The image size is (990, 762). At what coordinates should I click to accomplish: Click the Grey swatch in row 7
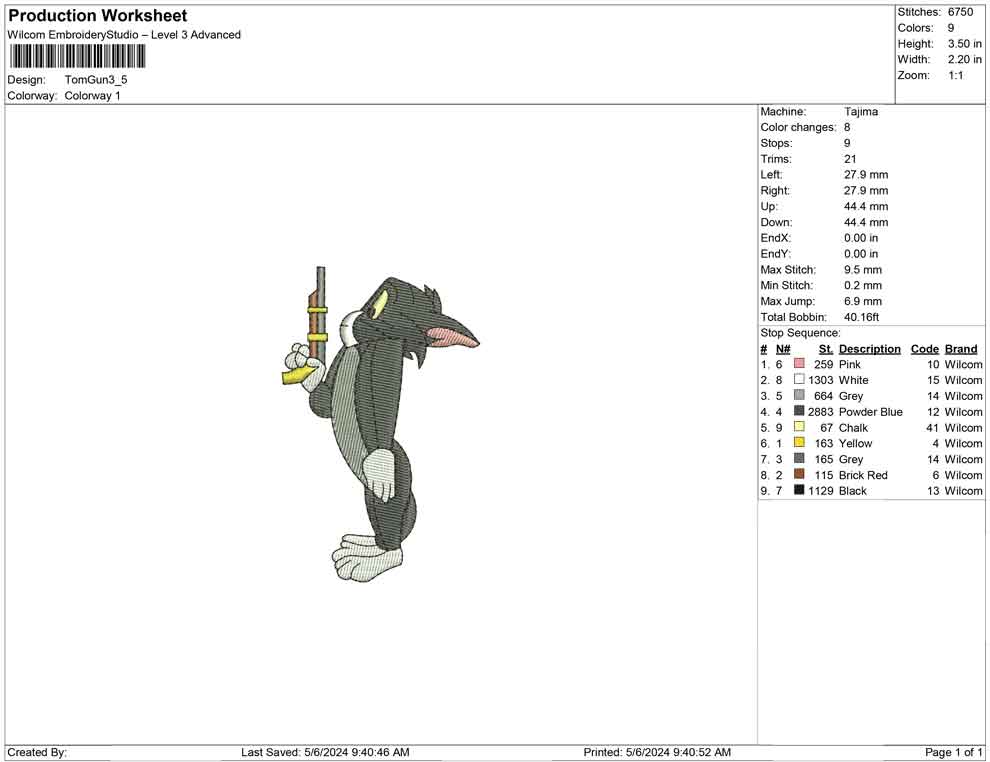(799, 458)
